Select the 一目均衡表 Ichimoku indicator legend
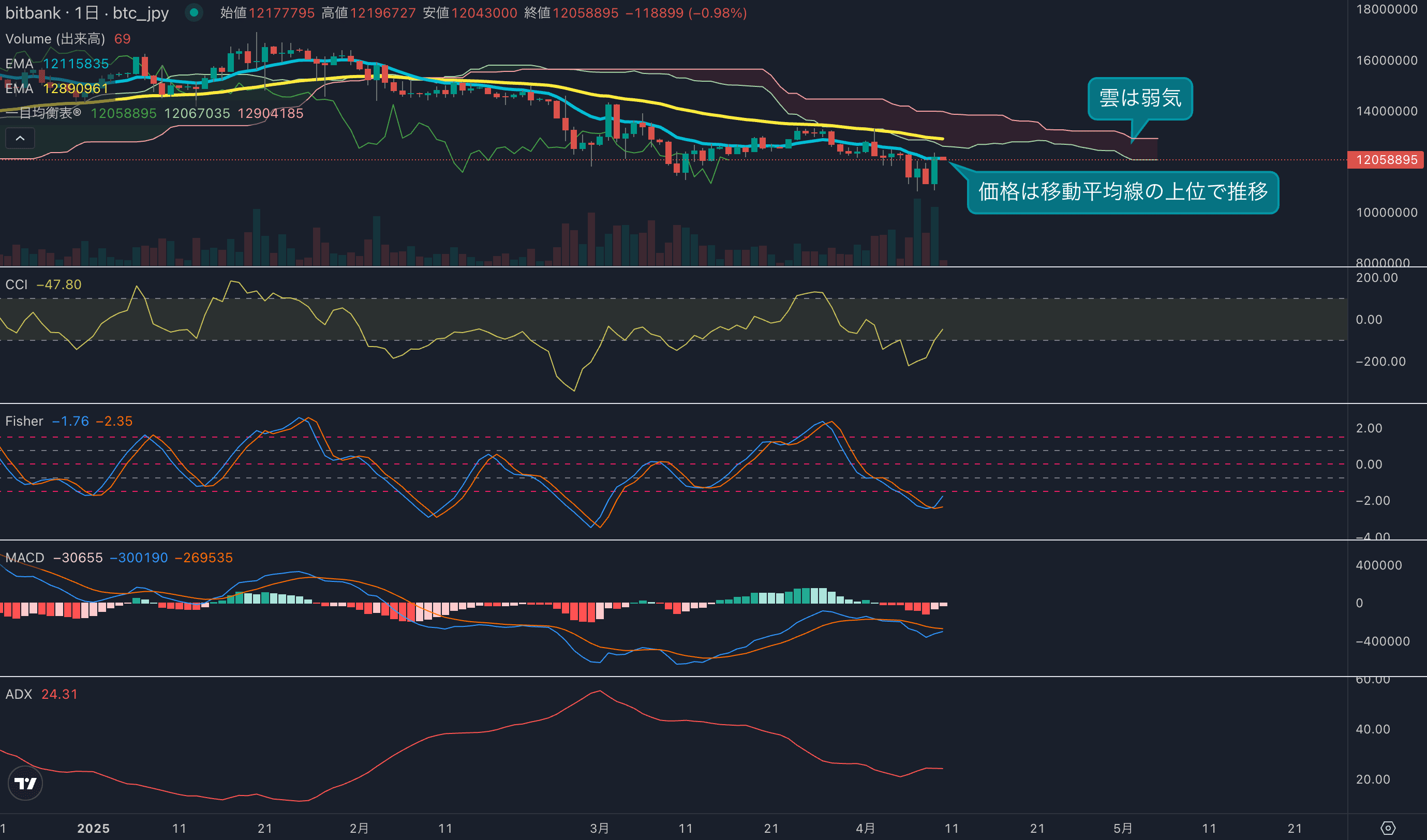Screen dimensions: 1427x840 tap(43, 113)
